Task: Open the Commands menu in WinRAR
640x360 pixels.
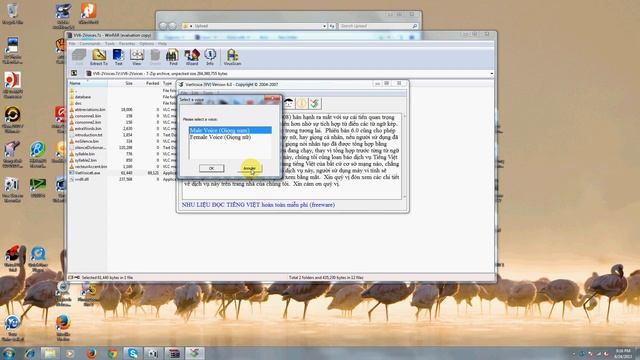Action: tap(90, 43)
